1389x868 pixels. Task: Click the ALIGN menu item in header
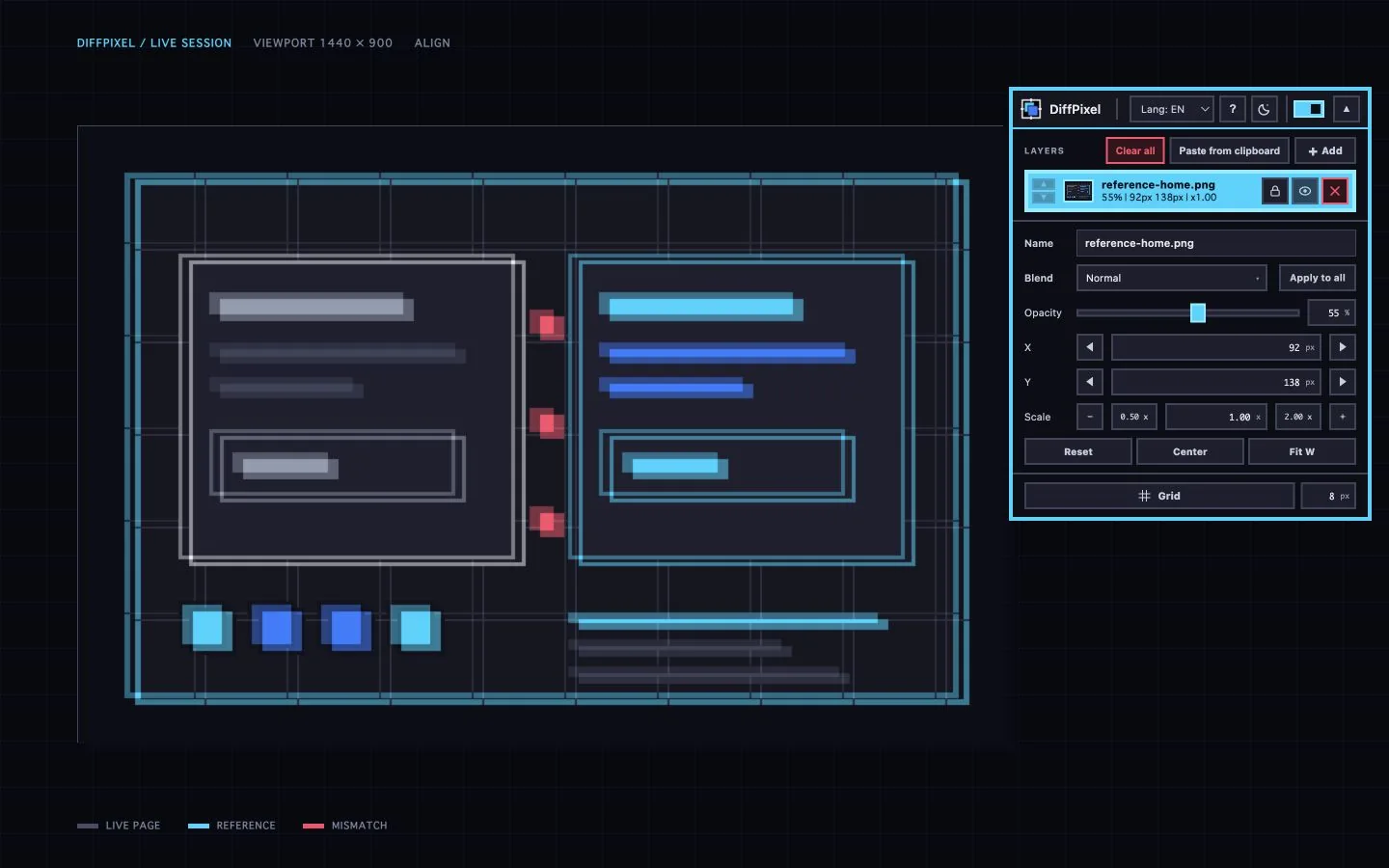(432, 43)
